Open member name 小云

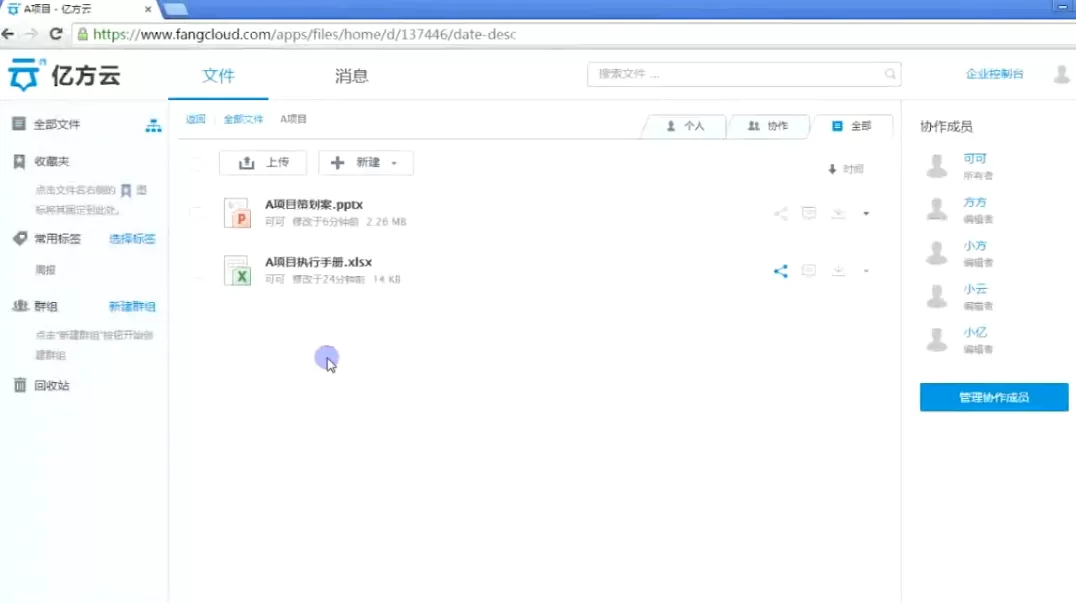[974, 289]
